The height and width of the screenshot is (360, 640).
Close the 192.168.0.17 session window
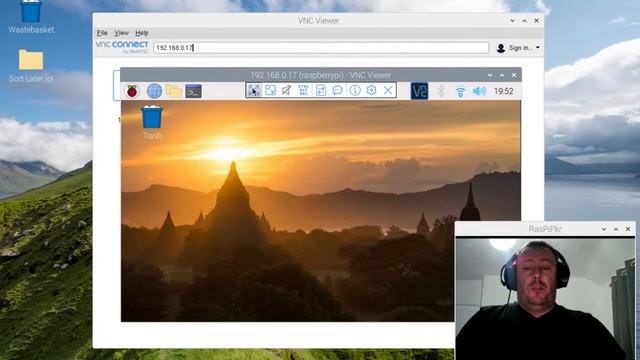point(514,75)
